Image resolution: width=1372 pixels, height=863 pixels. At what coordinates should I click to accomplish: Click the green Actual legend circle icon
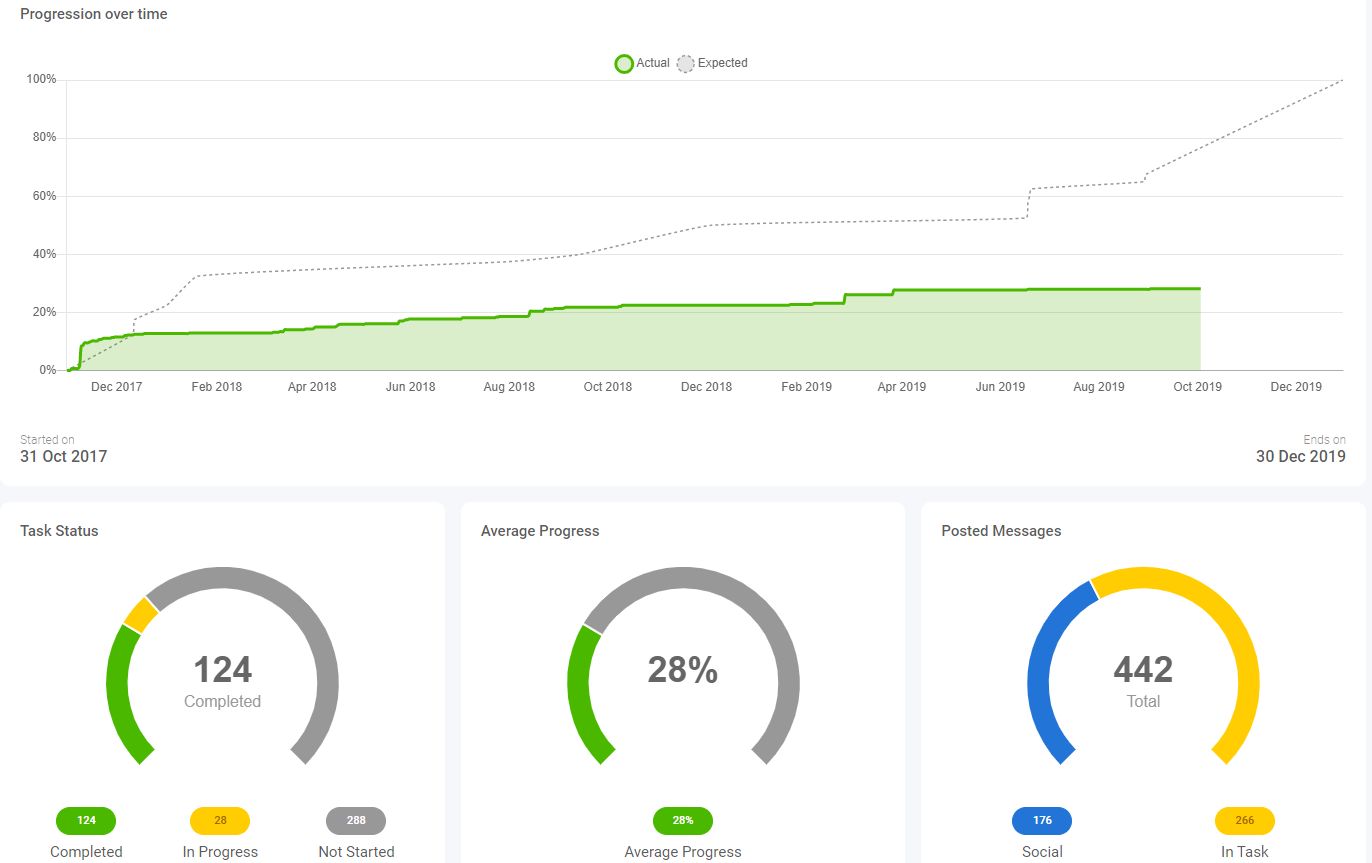point(624,63)
